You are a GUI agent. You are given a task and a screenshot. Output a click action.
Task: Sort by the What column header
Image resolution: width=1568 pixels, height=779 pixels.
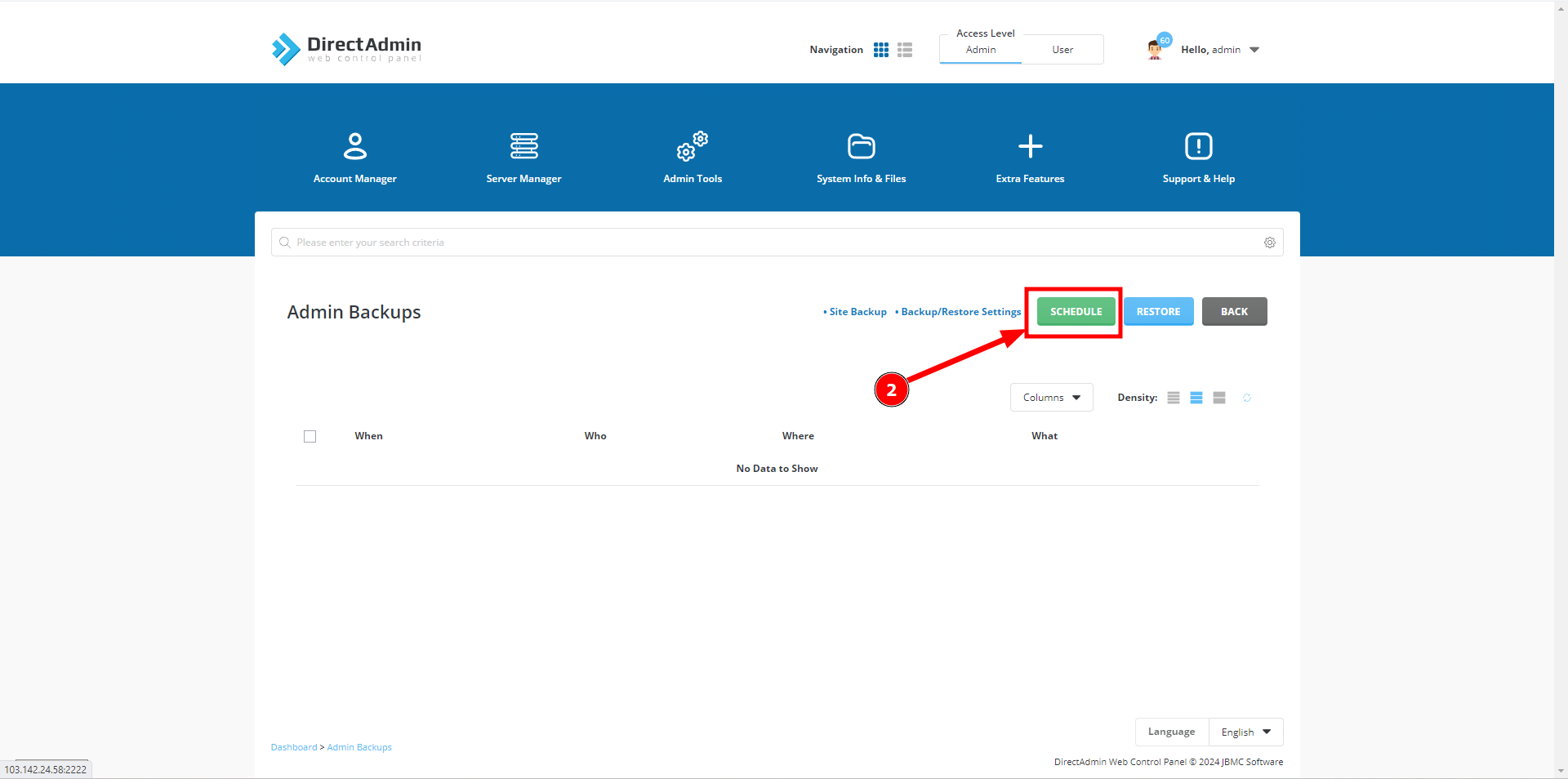pyautogui.click(x=1045, y=436)
